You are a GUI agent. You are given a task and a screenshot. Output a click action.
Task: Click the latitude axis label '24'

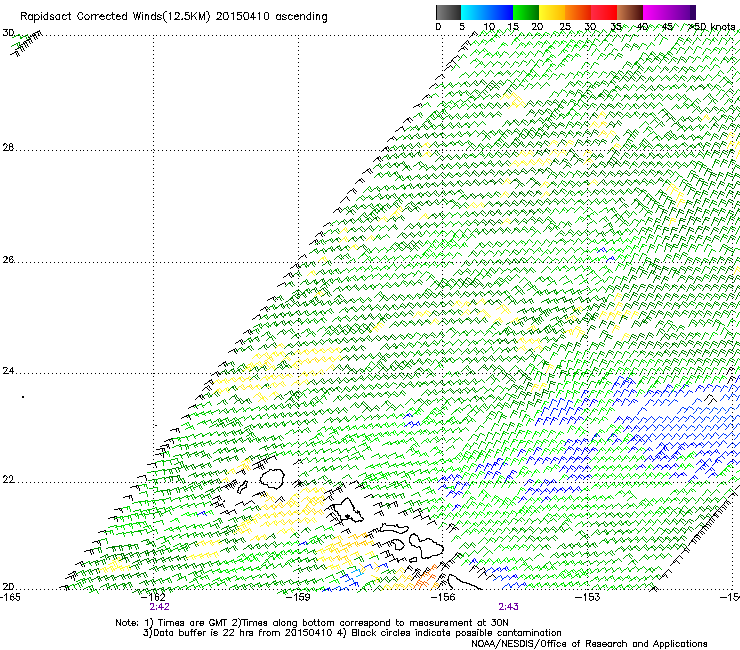[x=8, y=371]
